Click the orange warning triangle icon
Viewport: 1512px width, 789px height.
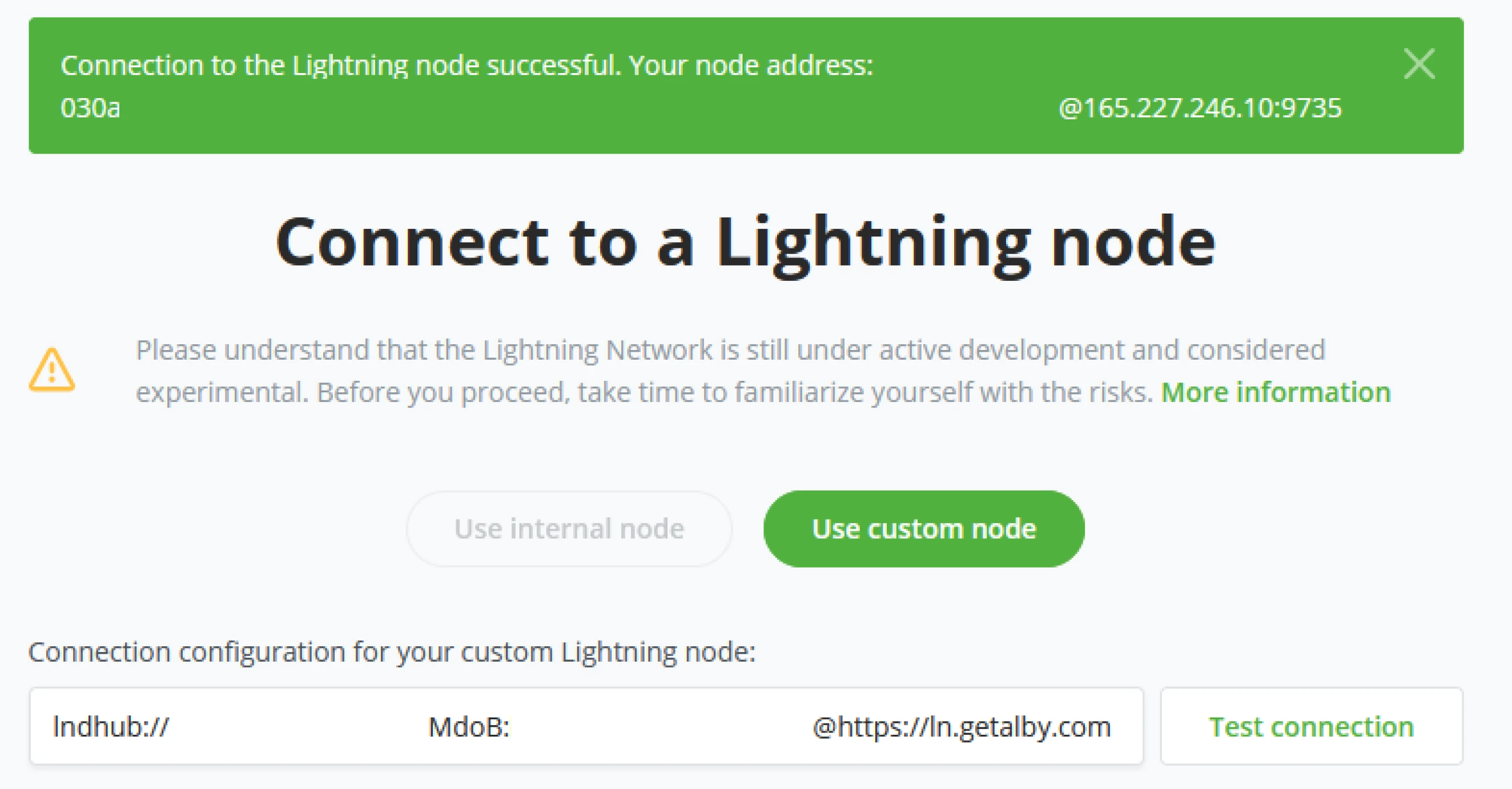(x=51, y=370)
